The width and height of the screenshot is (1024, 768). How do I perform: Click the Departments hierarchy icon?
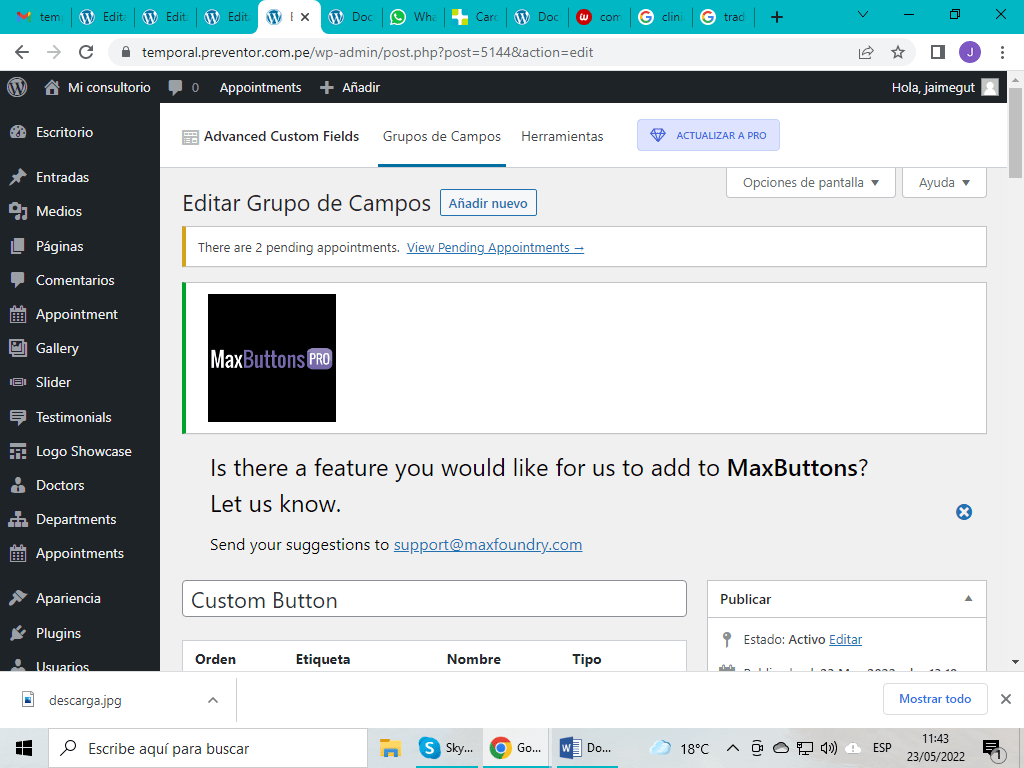coord(18,519)
